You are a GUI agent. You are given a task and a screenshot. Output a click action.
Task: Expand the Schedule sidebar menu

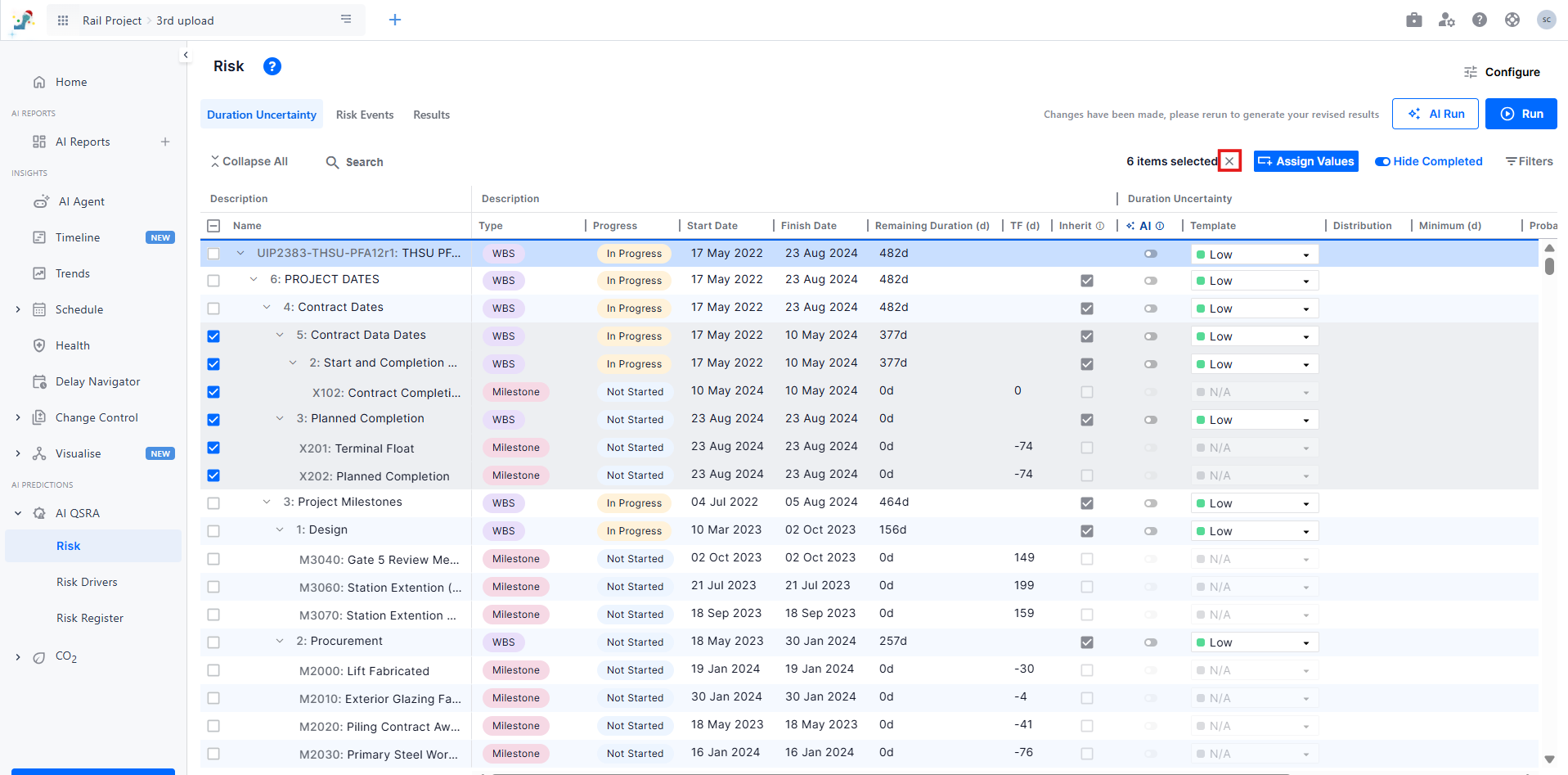click(x=18, y=309)
